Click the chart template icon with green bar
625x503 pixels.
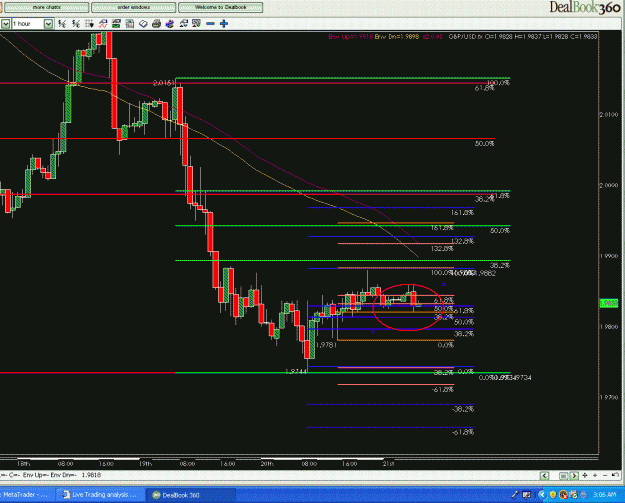116,24
